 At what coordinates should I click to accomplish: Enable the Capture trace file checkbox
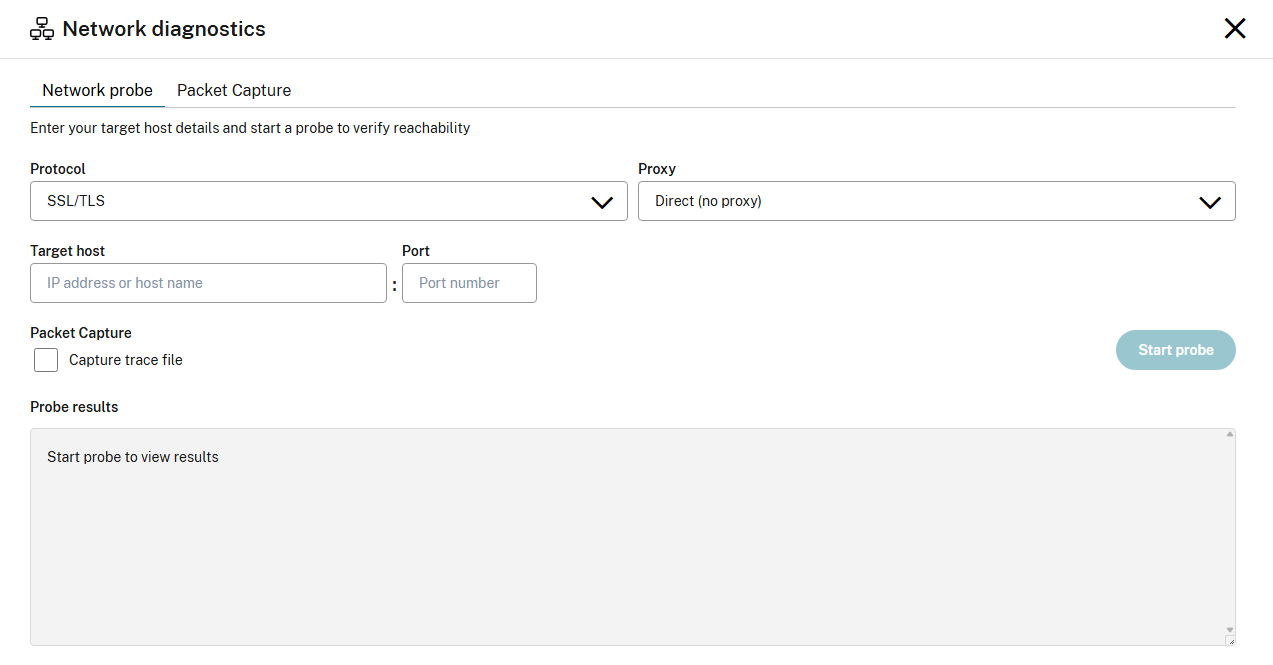click(x=46, y=360)
